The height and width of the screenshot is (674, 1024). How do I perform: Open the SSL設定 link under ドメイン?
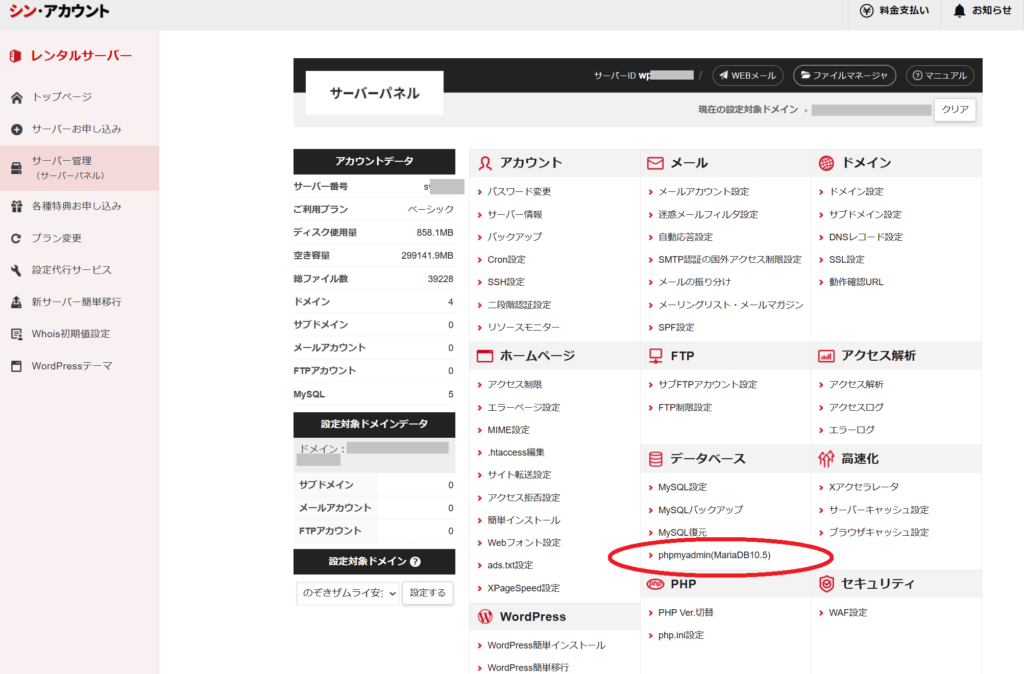click(x=846, y=260)
